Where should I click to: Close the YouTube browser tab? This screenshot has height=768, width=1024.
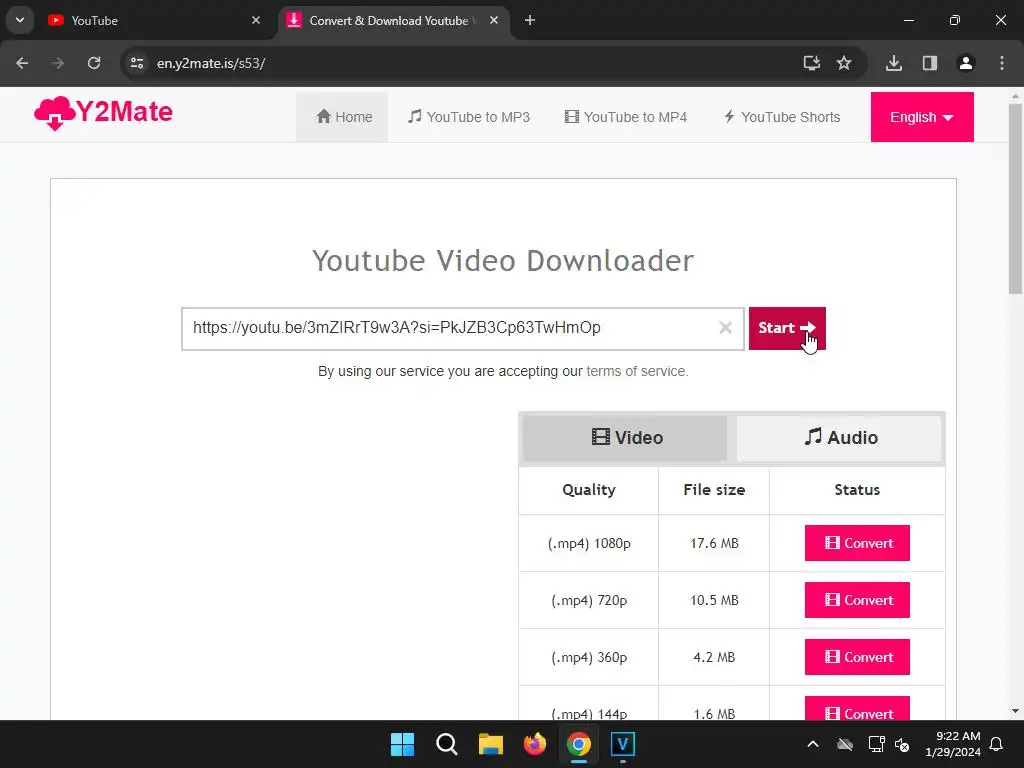(x=256, y=20)
